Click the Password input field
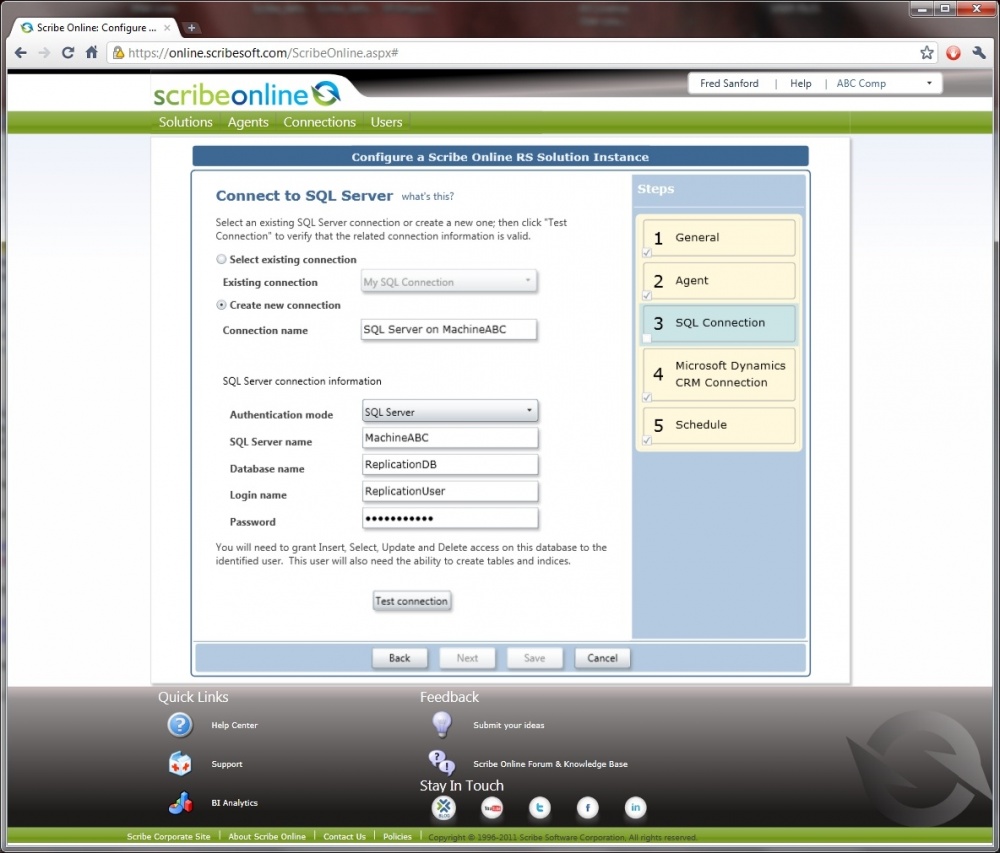Image resolution: width=1000 pixels, height=853 pixels. 450,518
